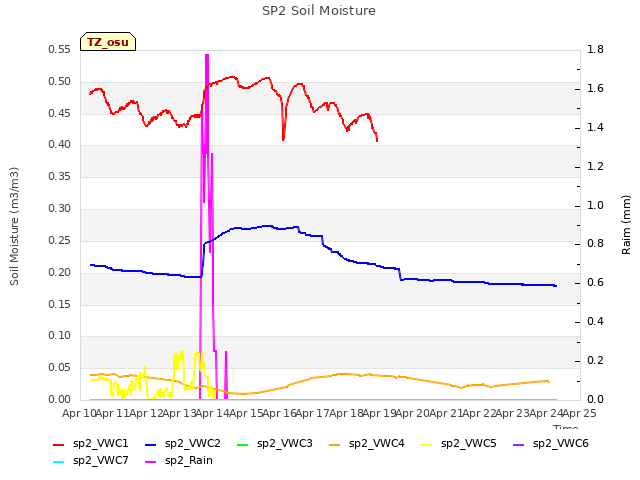Click the Apr 20 date tick label
This screenshot has height=480, width=640.
point(413,413)
